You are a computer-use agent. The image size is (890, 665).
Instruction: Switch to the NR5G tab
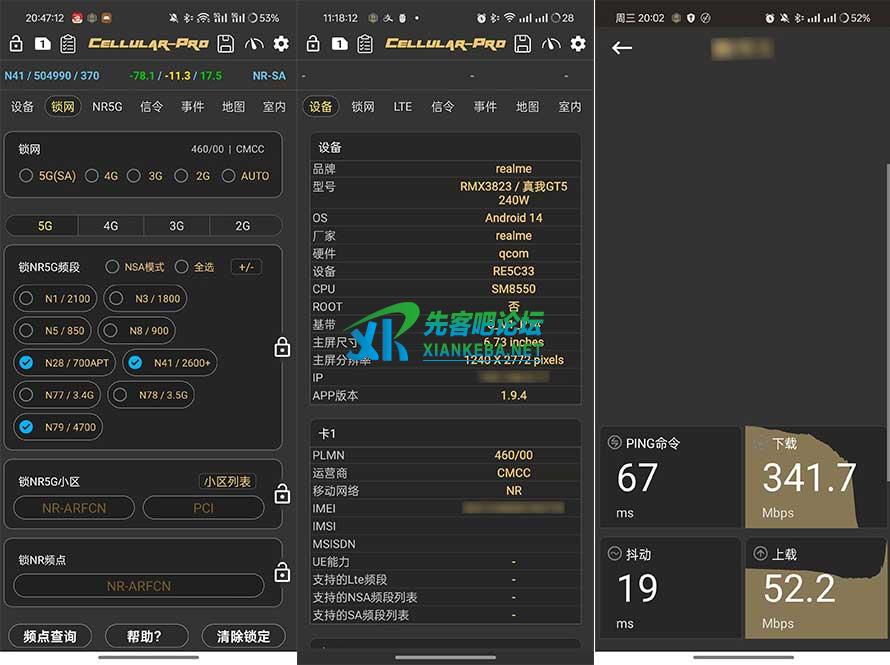tap(107, 106)
